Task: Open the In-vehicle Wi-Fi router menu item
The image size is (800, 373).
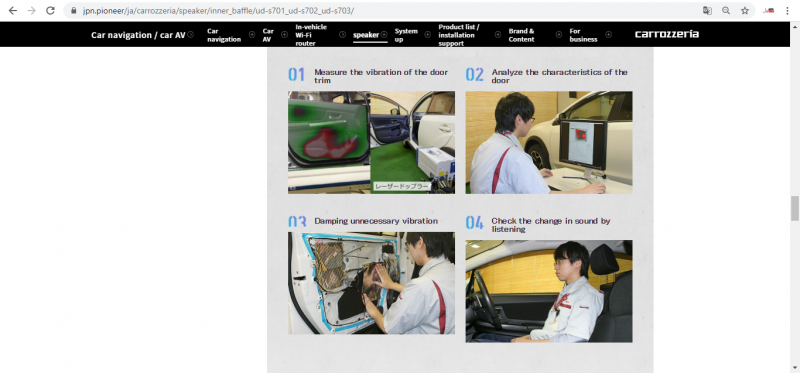Action: tap(311, 35)
